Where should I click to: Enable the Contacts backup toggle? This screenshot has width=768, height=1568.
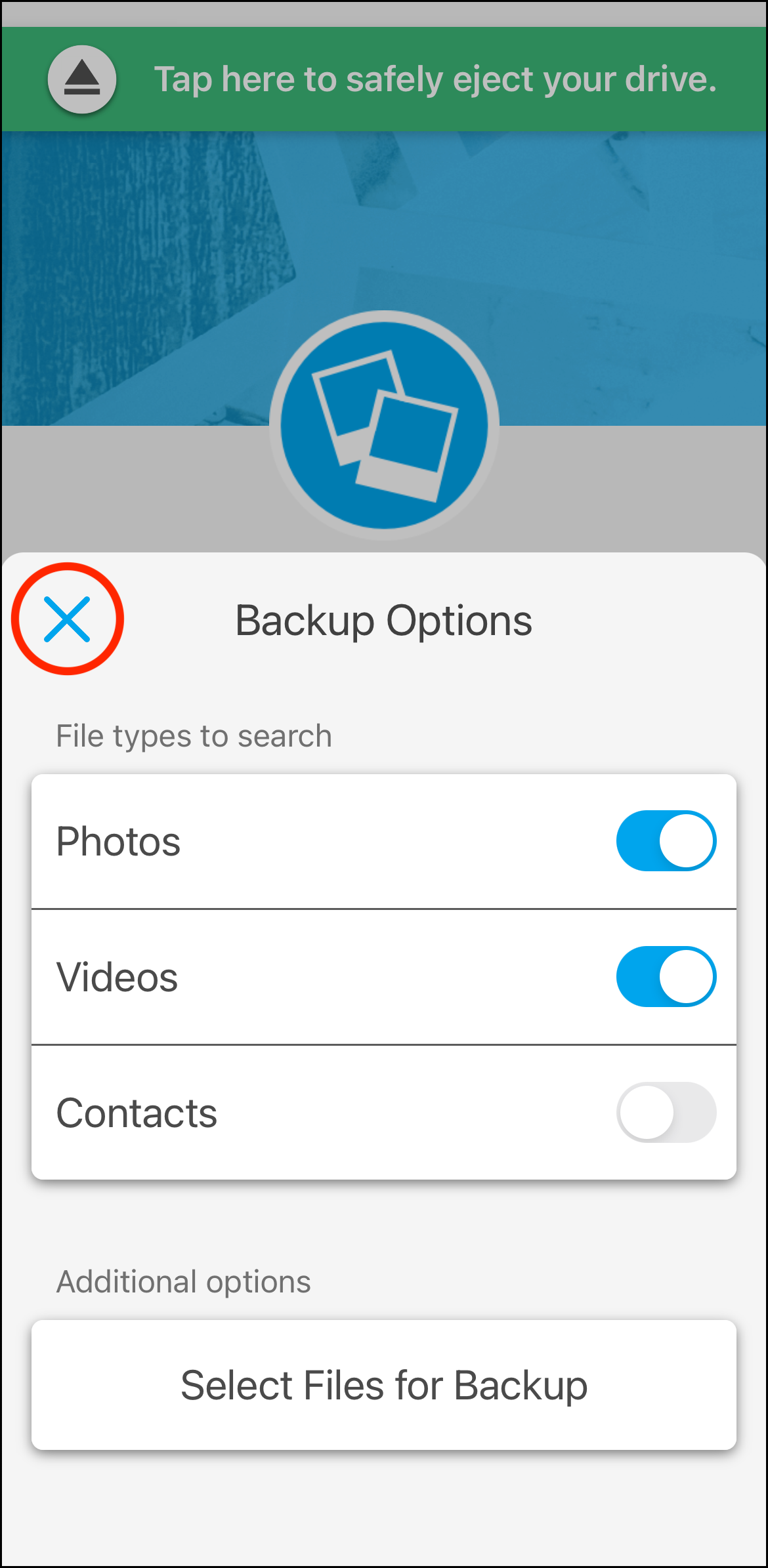[x=665, y=1111]
